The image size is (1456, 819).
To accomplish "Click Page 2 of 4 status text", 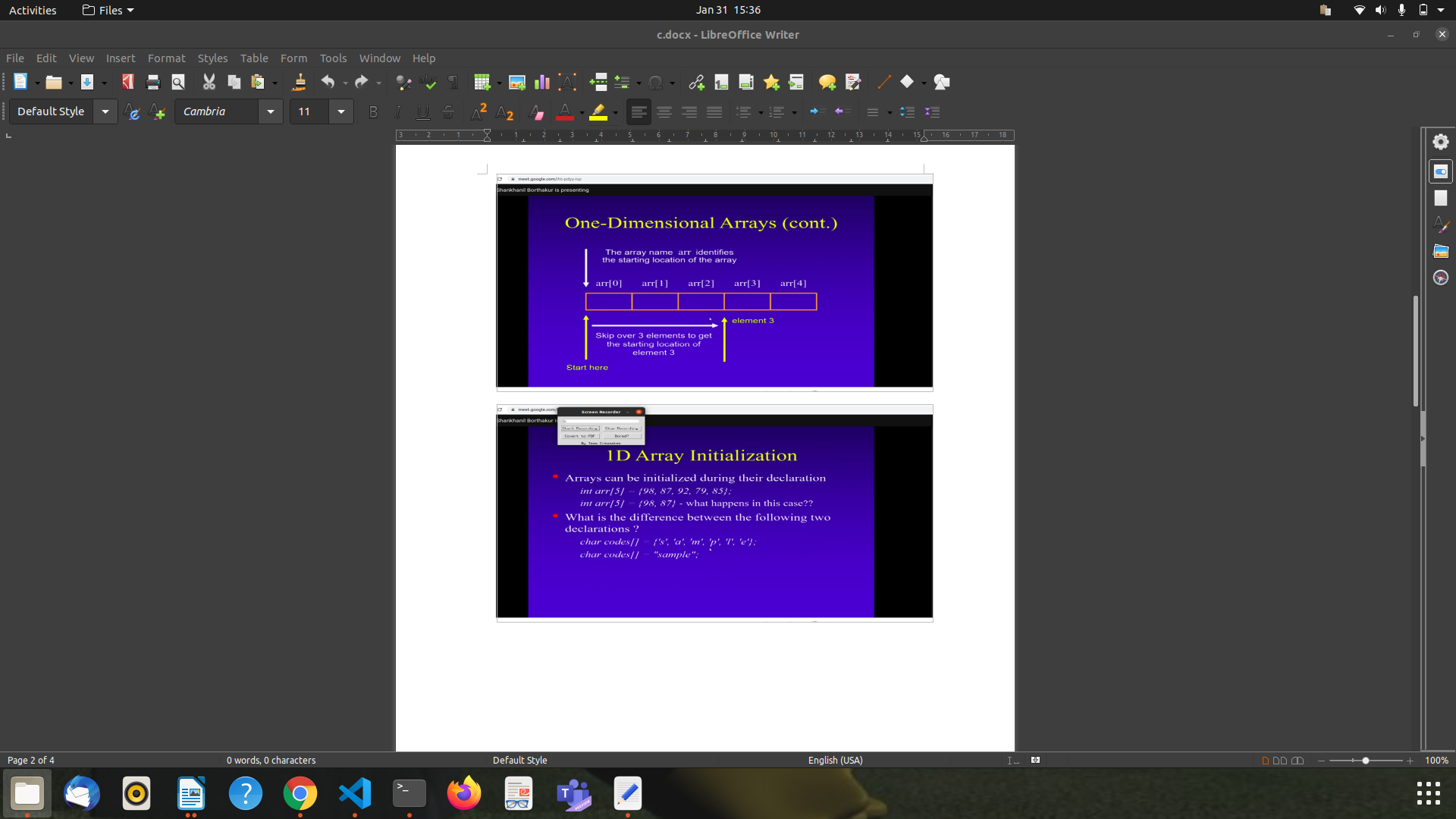I will (x=31, y=760).
